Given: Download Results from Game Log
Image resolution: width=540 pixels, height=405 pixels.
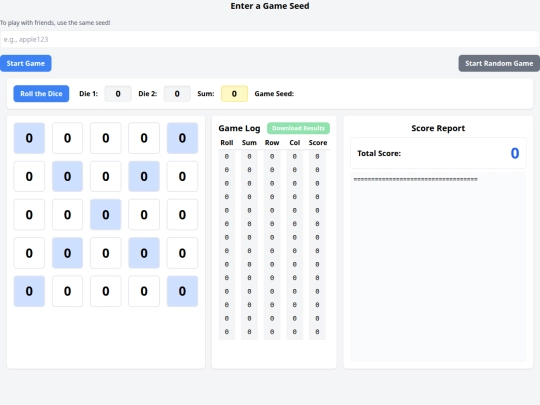Looking at the screenshot, I should point(298,128).
